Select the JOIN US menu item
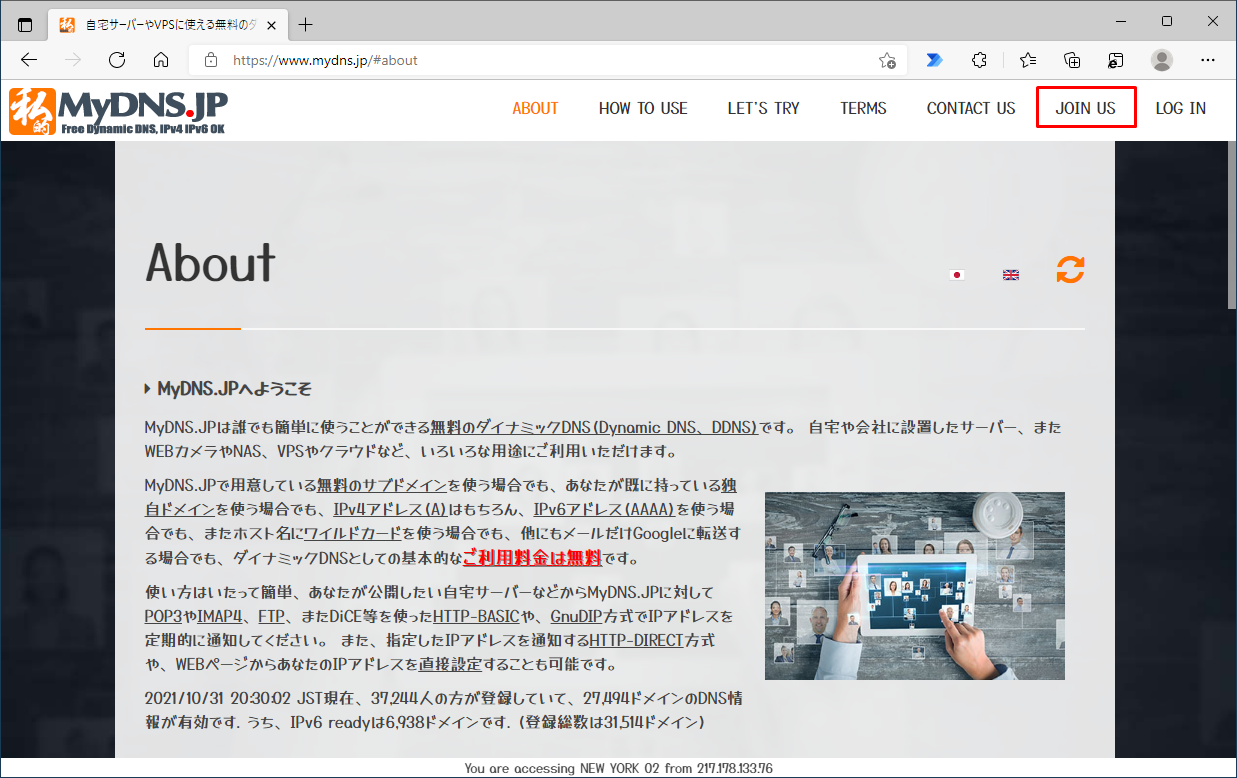Screen dimensions: 1237x778 [1085, 108]
